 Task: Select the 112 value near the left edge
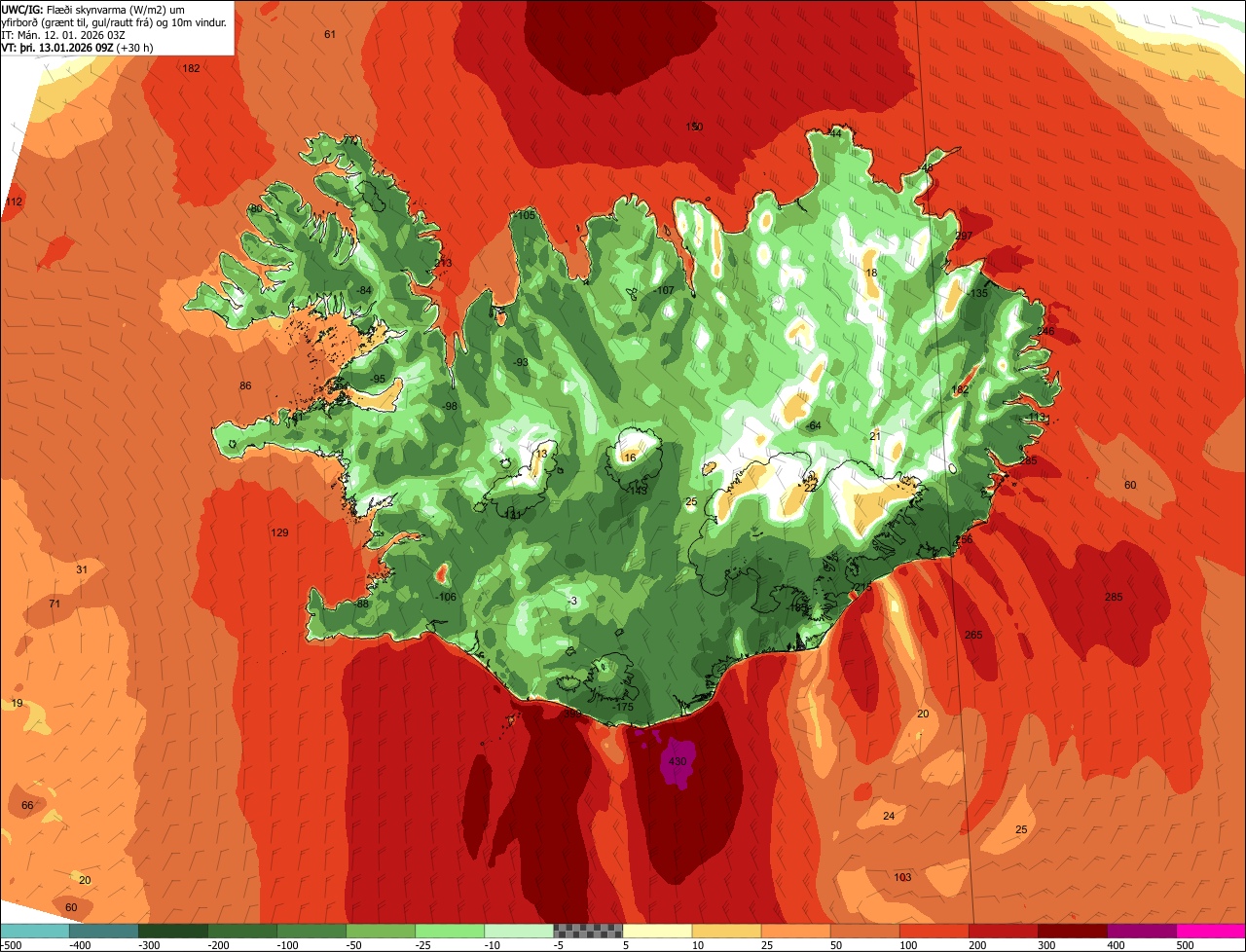(14, 201)
